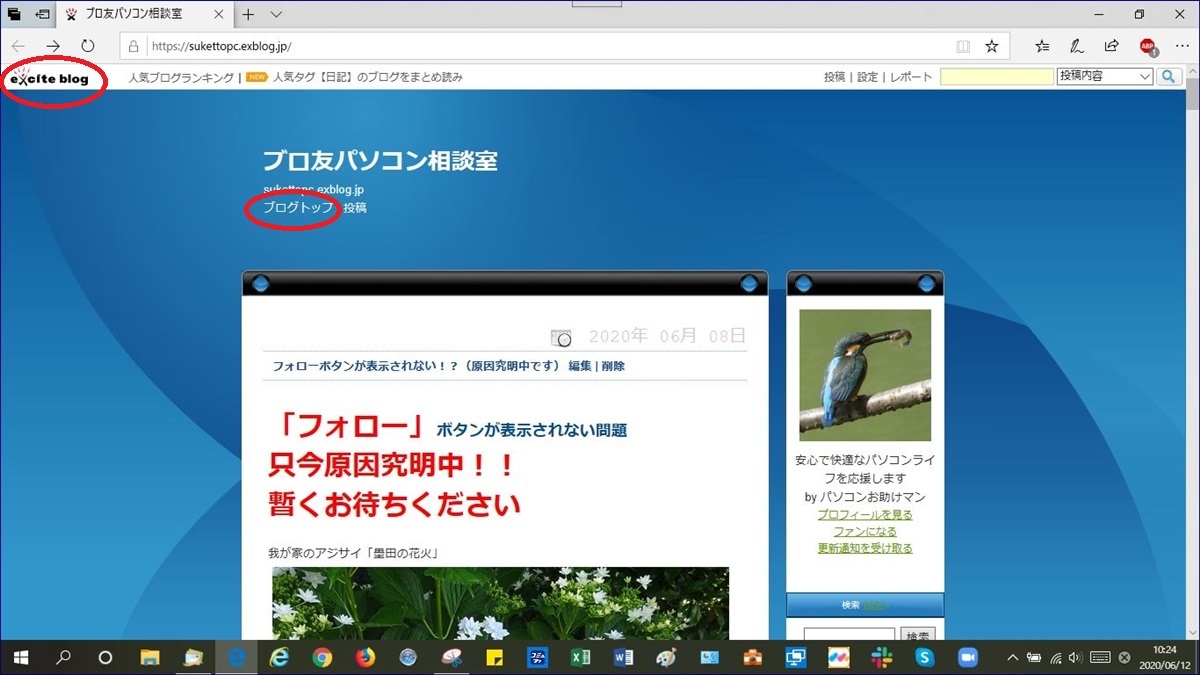Open Internet Explorer from the taskbar

[279, 657]
